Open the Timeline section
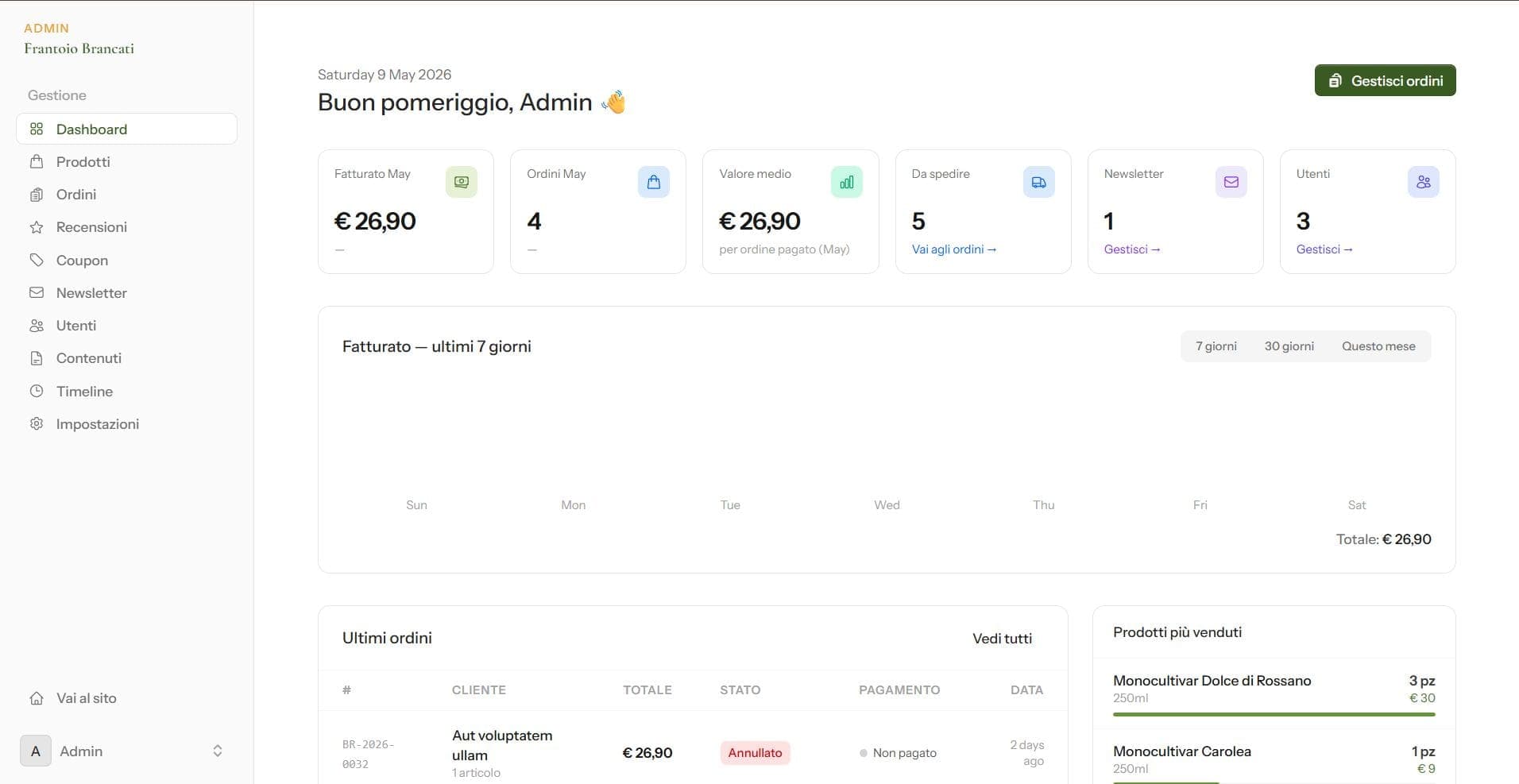The height and width of the screenshot is (784, 1519). pos(126,391)
